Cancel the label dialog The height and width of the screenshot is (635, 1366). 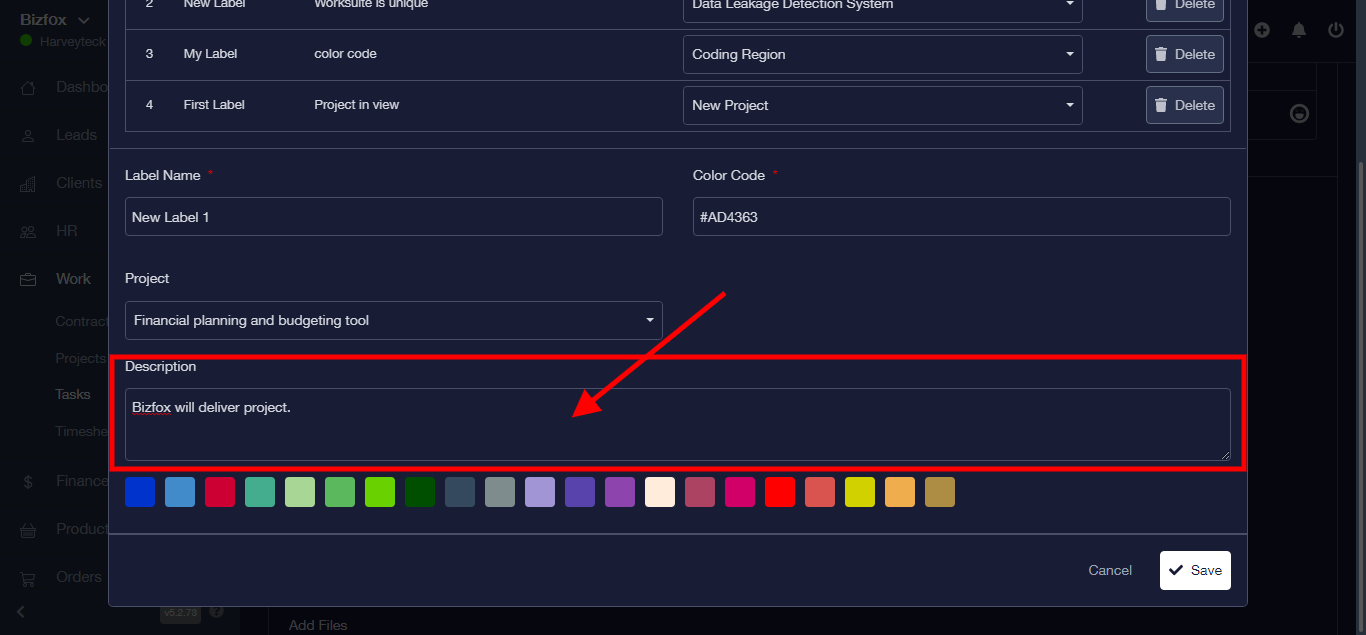click(1110, 570)
